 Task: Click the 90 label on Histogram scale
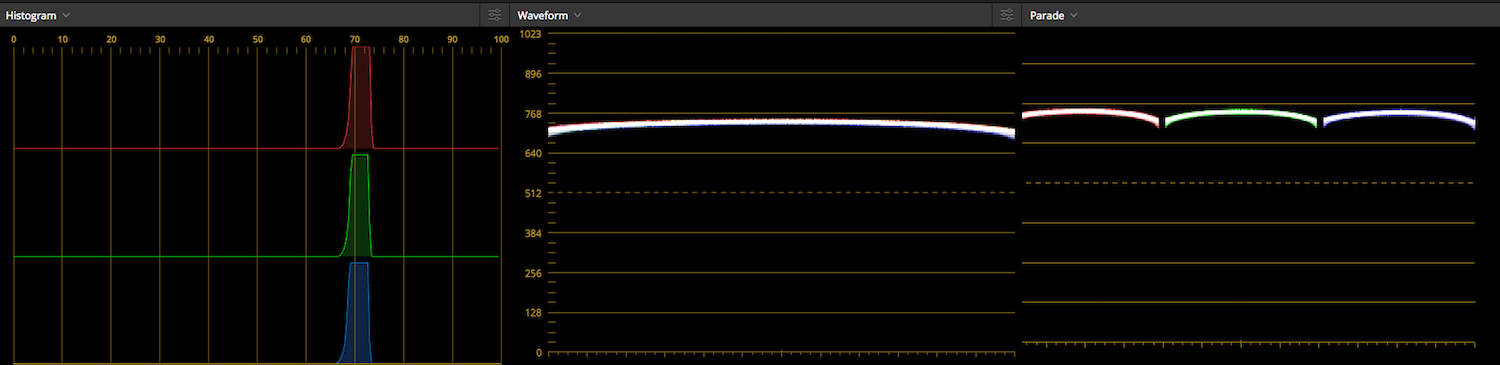pyautogui.click(x=453, y=39)
